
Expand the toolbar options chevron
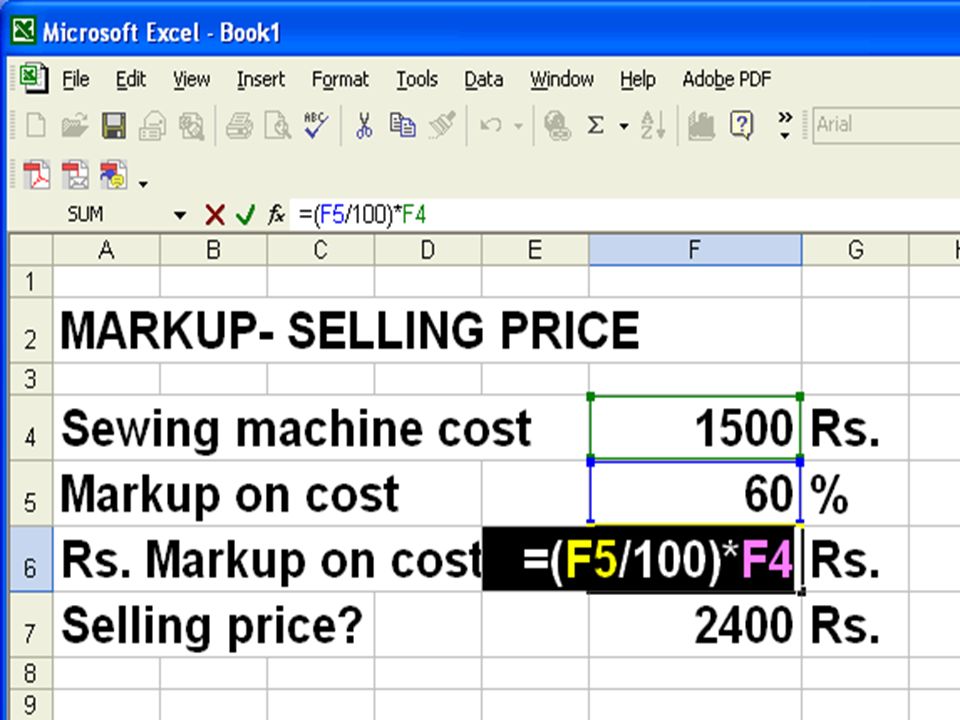click(x=785, y=124)
